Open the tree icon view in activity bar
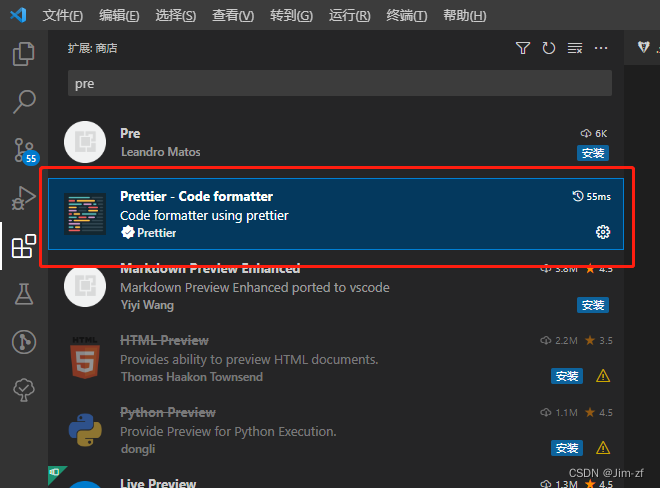The width and height of the screenshot is (660, 488). pos(24,389)
